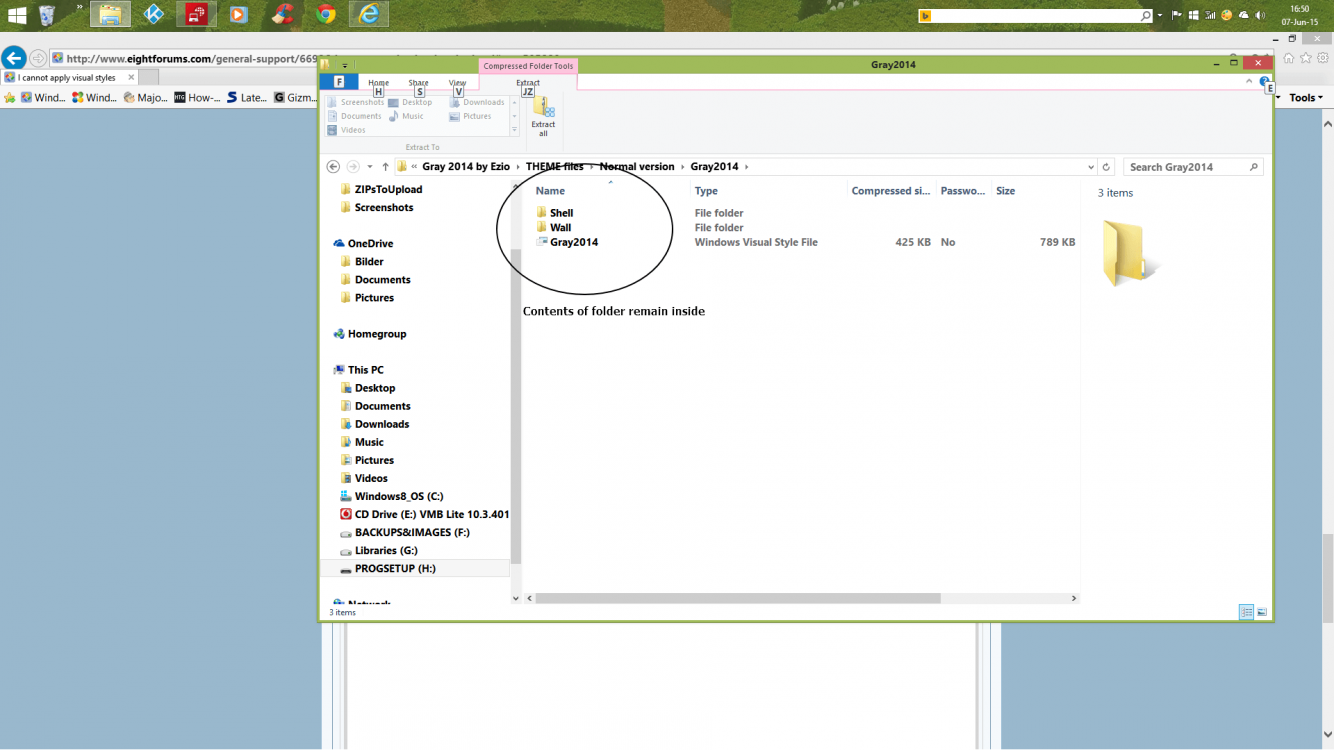The width and height of the screenshot is (1334, 750).
Task: Click Internet Explorer back button
Action: [13, 58]
